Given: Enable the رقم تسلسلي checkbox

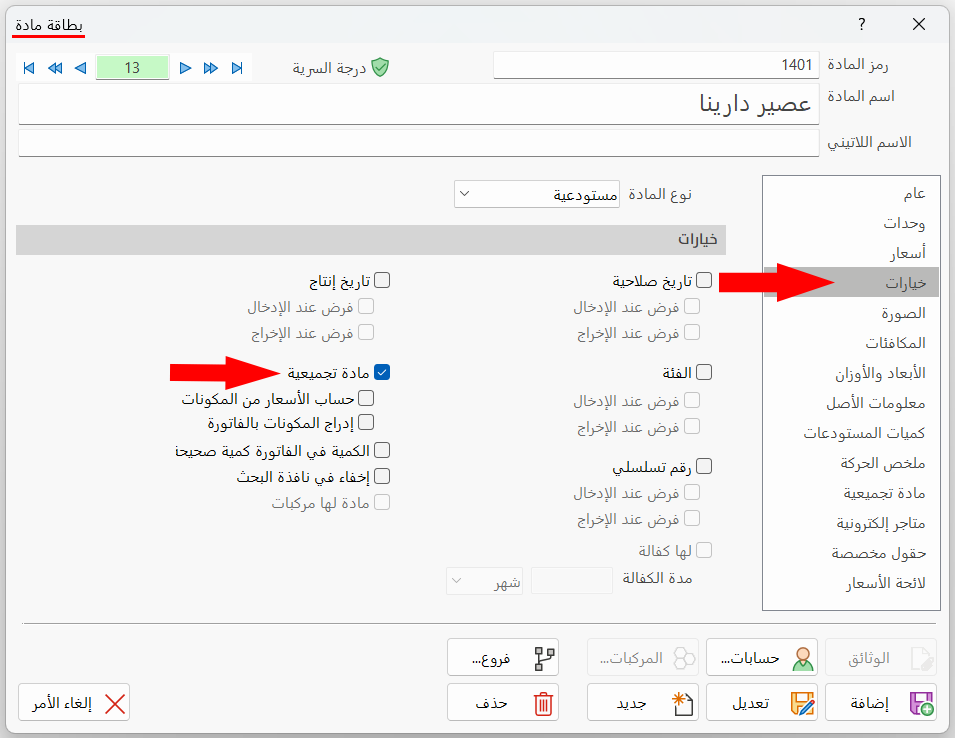Looking at the screenshot, I should [704, 466].
